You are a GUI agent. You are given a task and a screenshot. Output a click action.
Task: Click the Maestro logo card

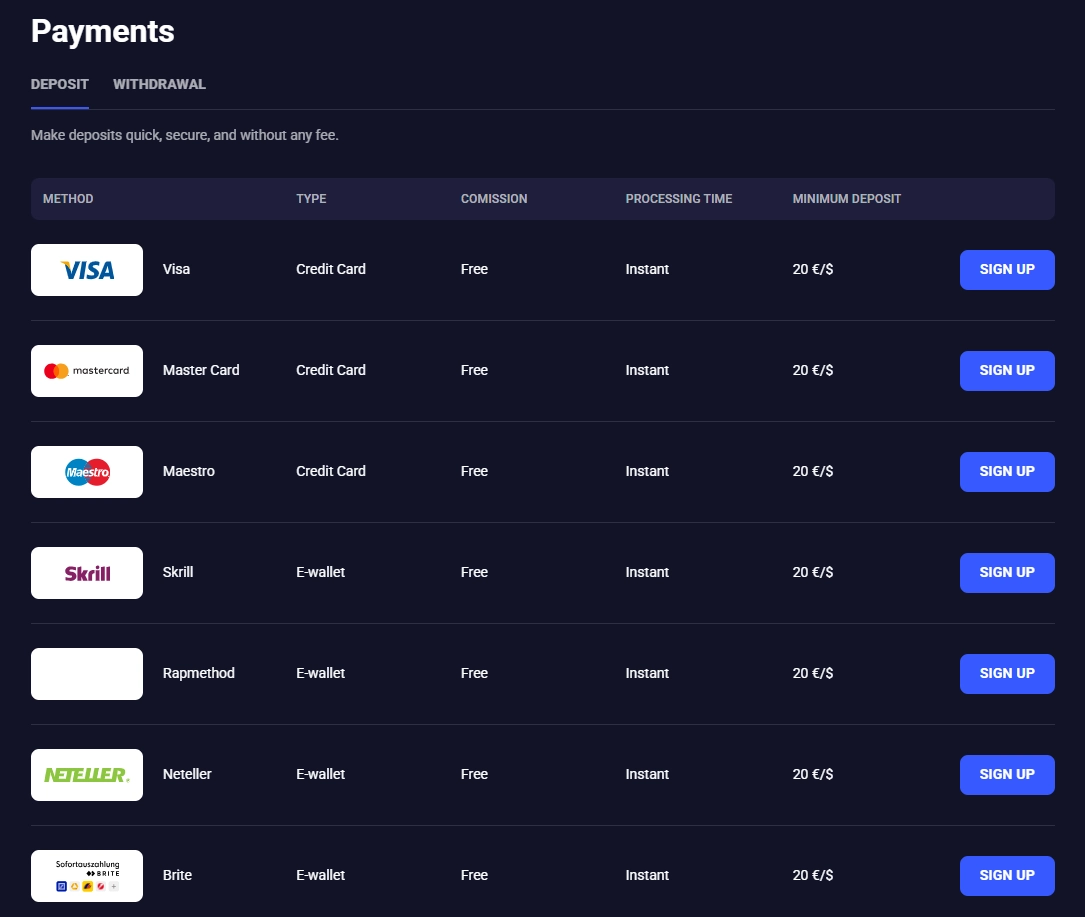pos(87,472)
